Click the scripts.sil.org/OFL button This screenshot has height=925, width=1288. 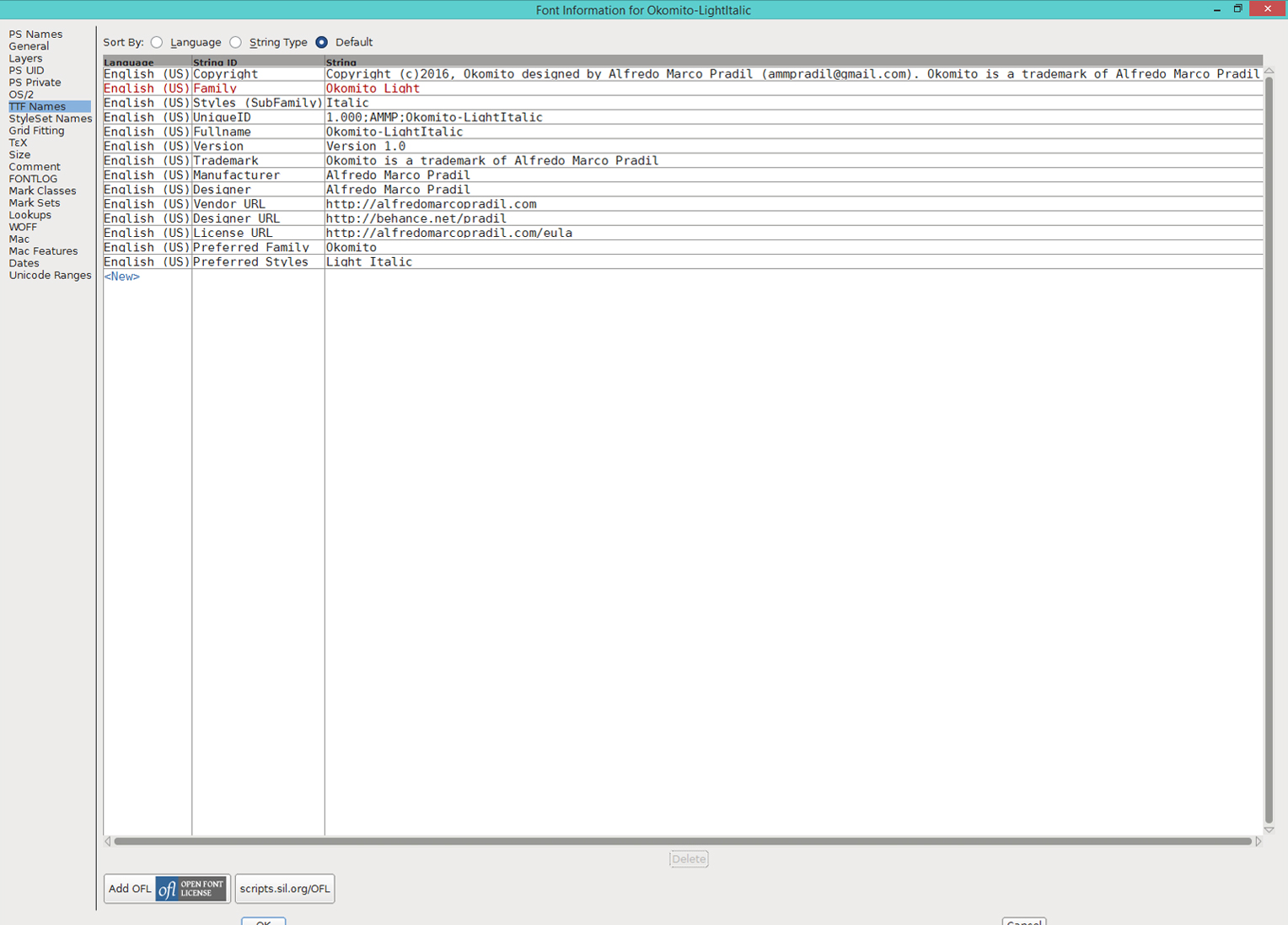(285, 889)
